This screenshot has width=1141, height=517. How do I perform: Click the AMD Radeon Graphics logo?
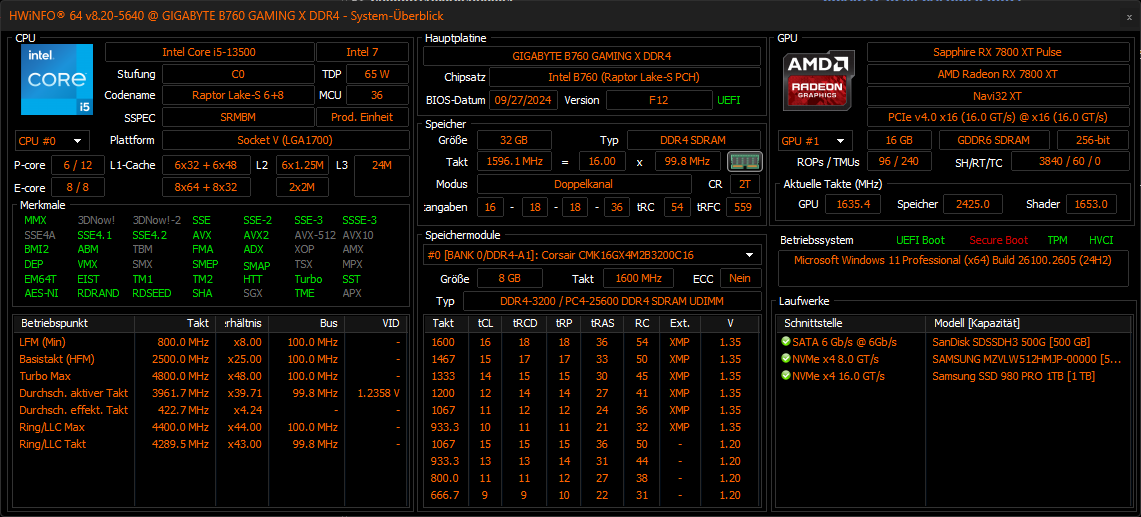tap(819, 80)
